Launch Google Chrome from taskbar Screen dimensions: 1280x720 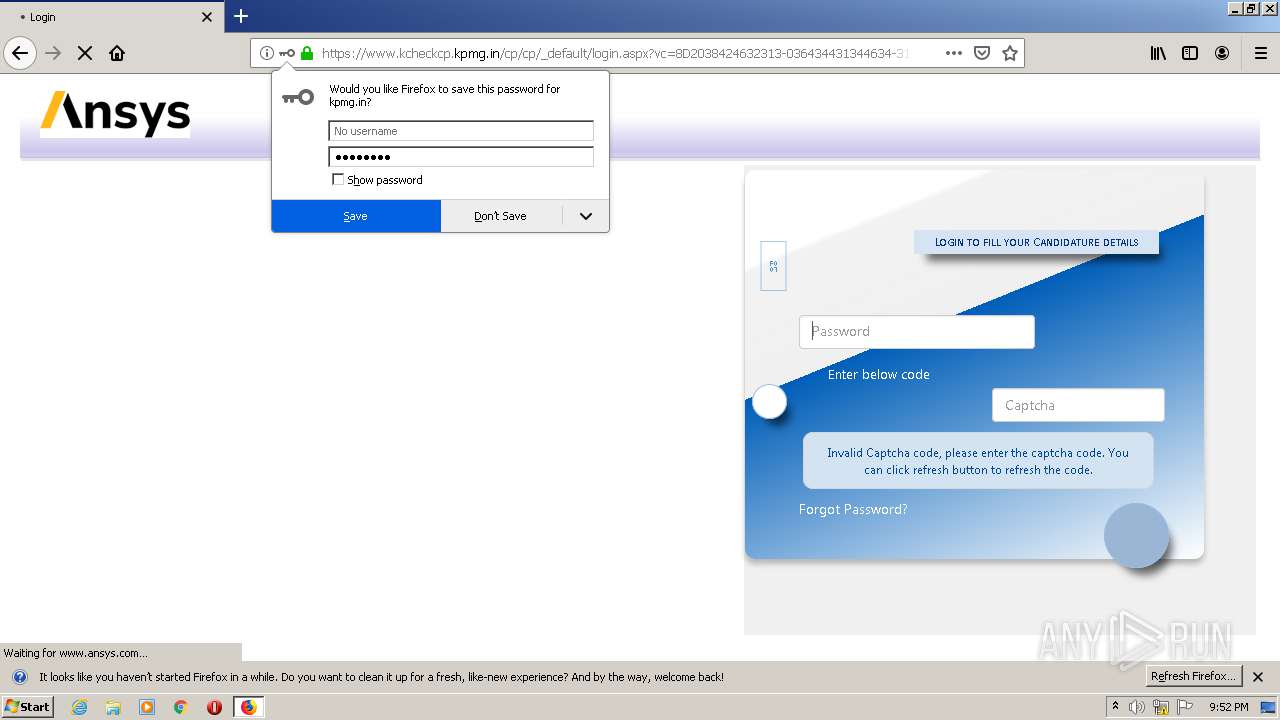[x=181, y=707]
